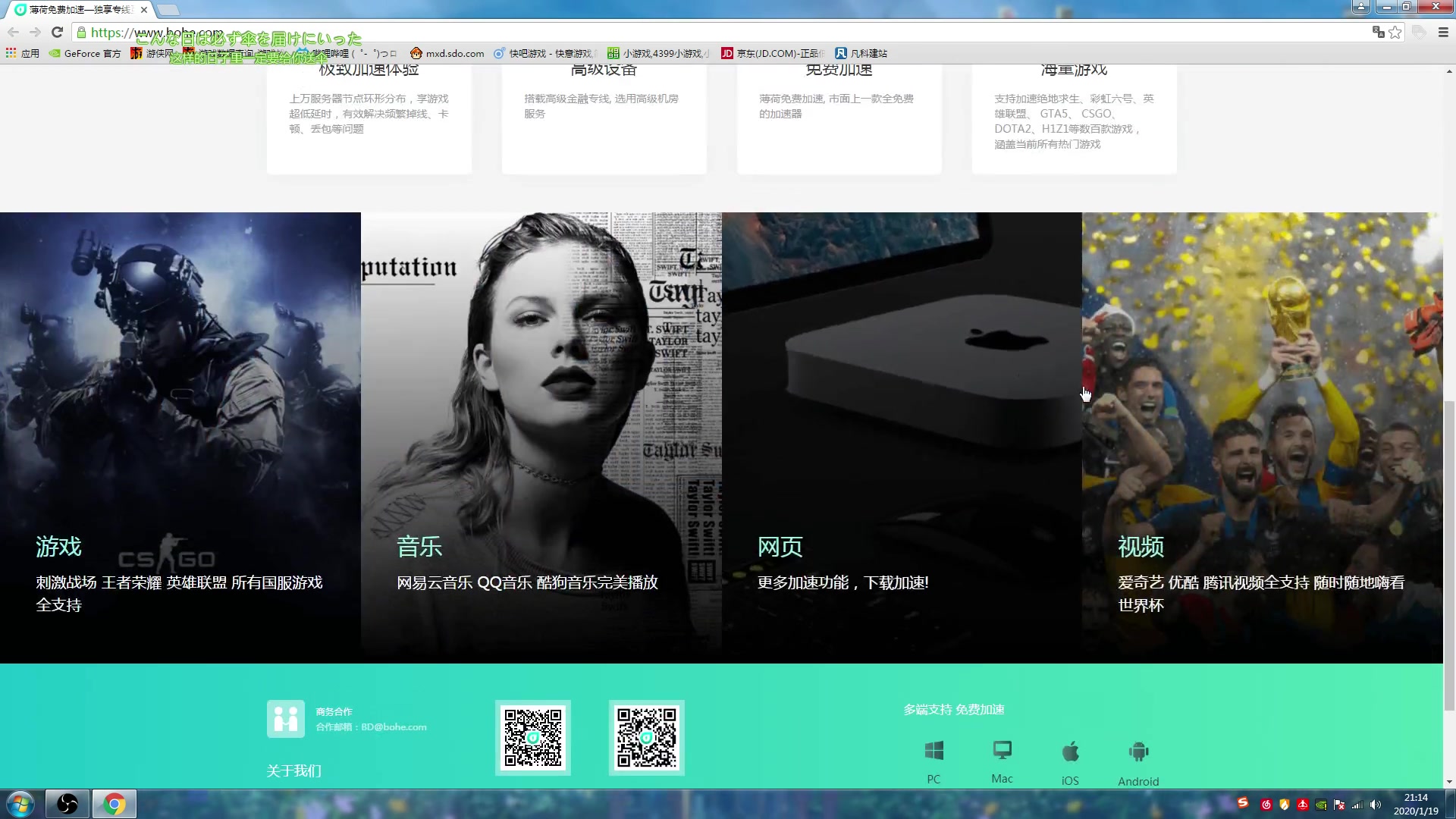Click the scrollbar down arrow
Viewport: 1456px width, 819px height.
point(1449,782)
